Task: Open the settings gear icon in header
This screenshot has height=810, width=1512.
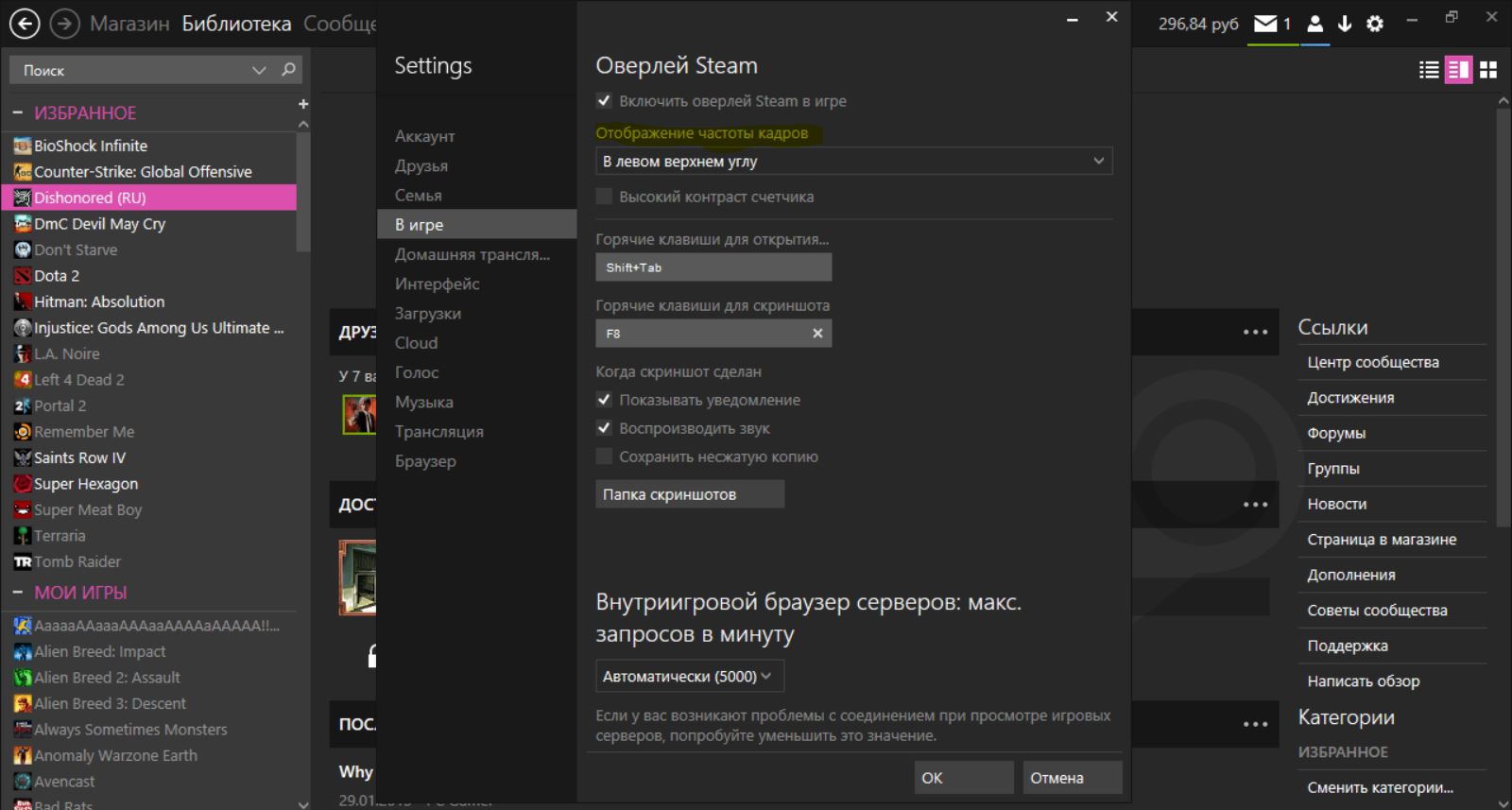Action: tap(1375, 24)
